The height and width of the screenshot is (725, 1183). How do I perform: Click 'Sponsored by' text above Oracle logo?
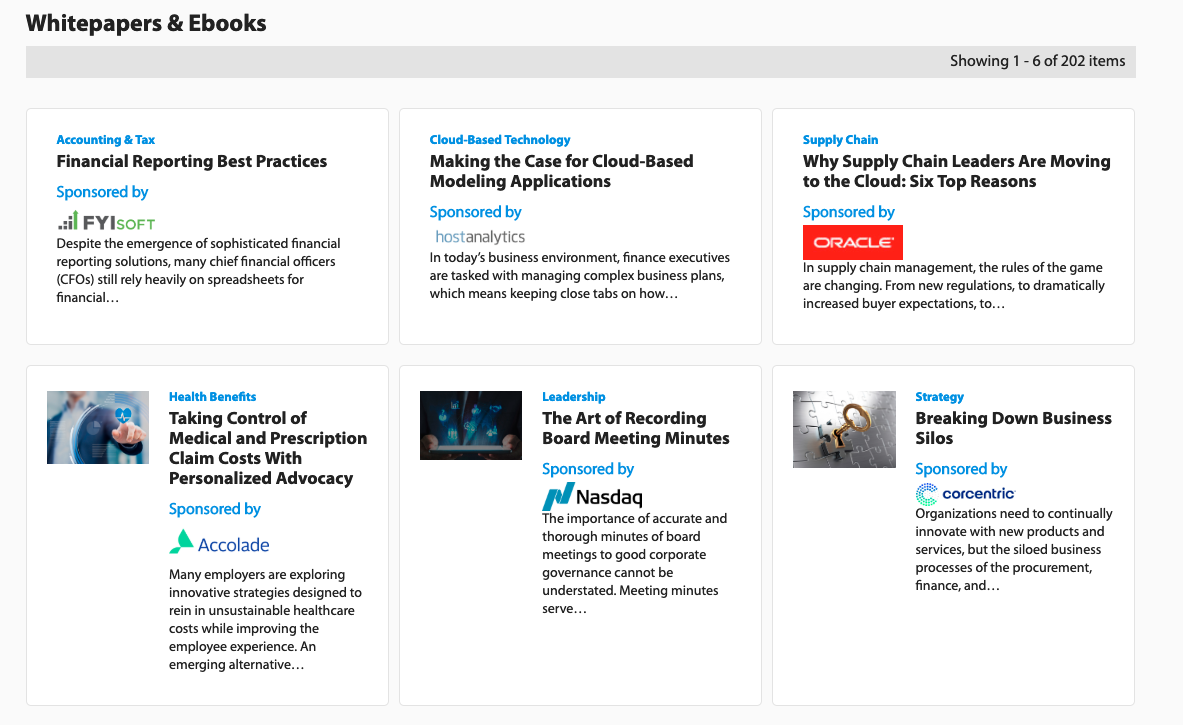coord(849,212)
